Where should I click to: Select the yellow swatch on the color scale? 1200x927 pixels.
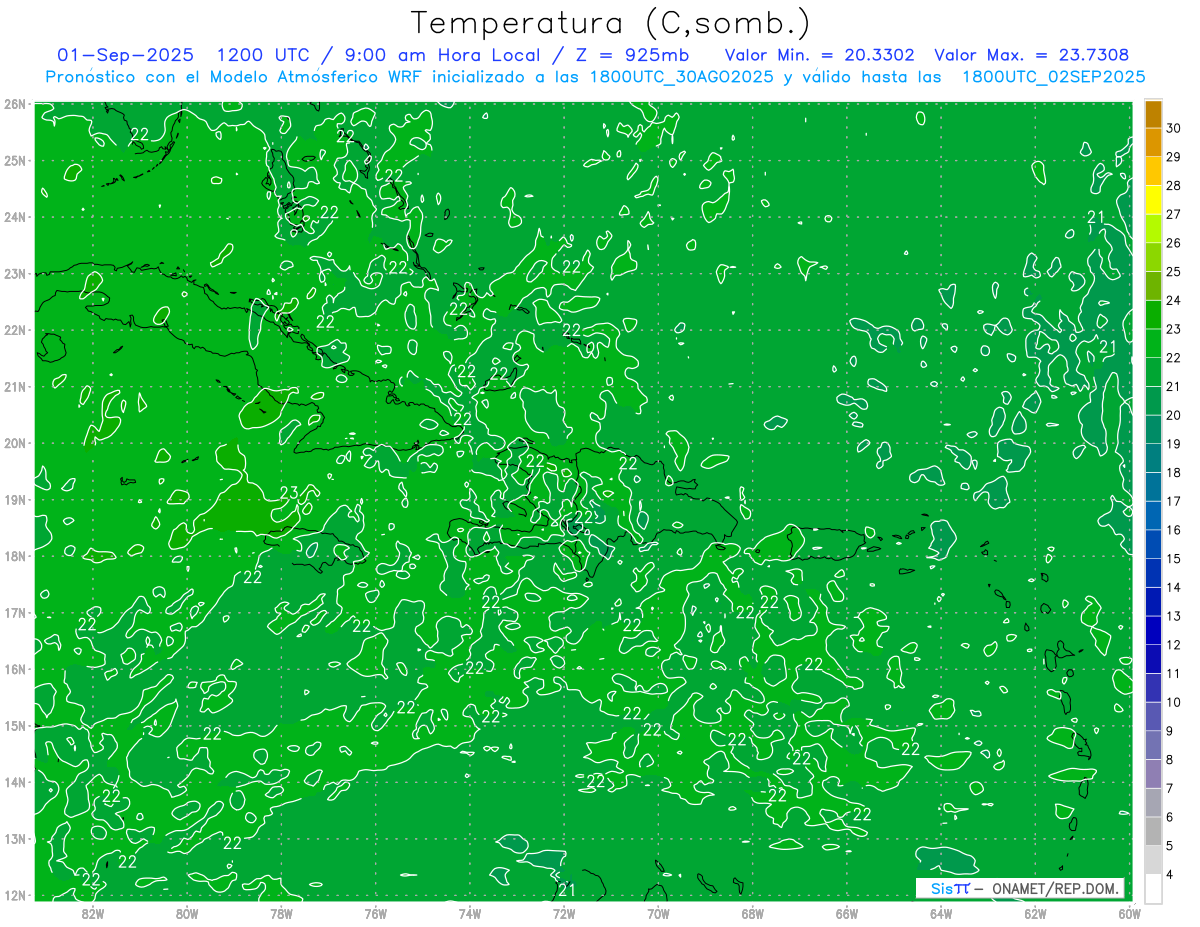click(x=1153, y=200)
